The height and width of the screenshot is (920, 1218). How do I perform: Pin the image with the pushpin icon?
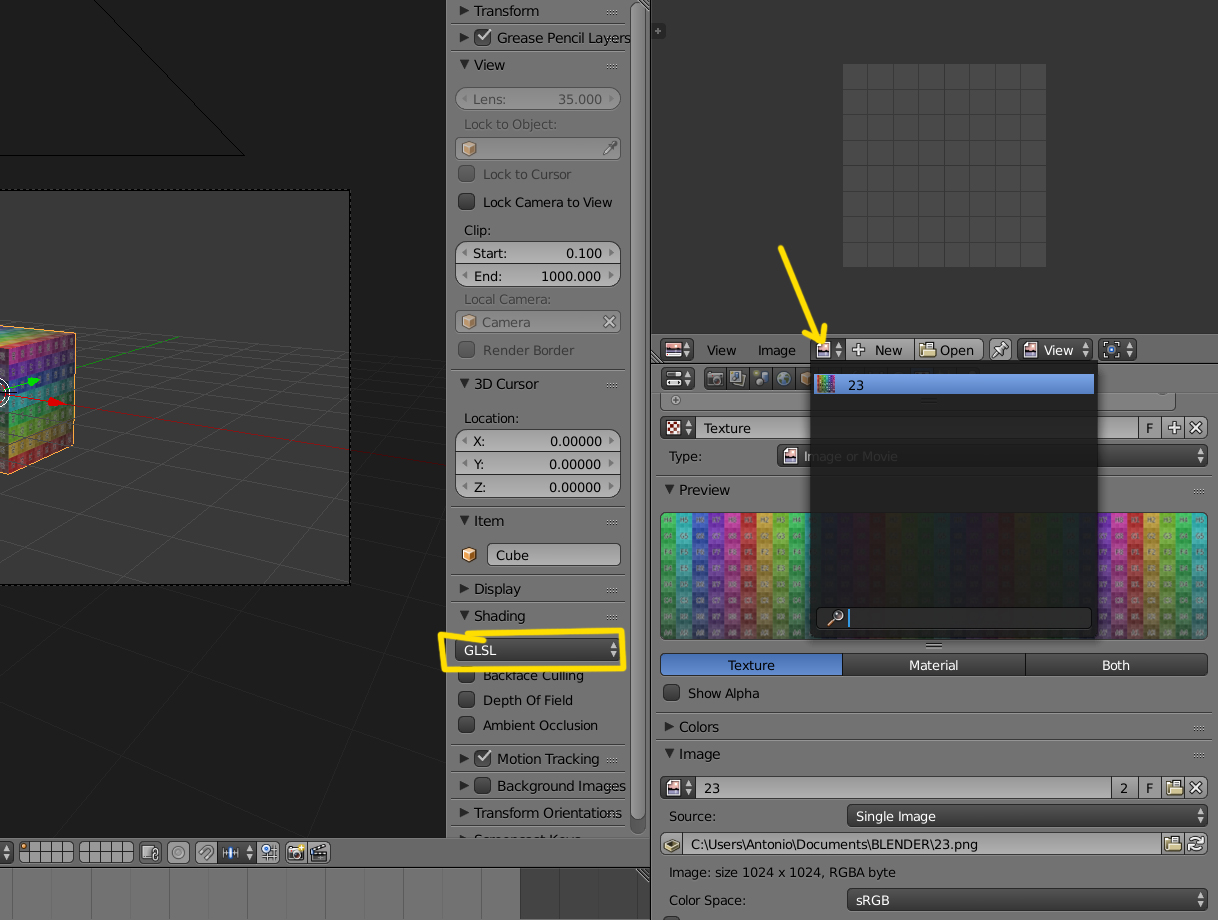999,350
